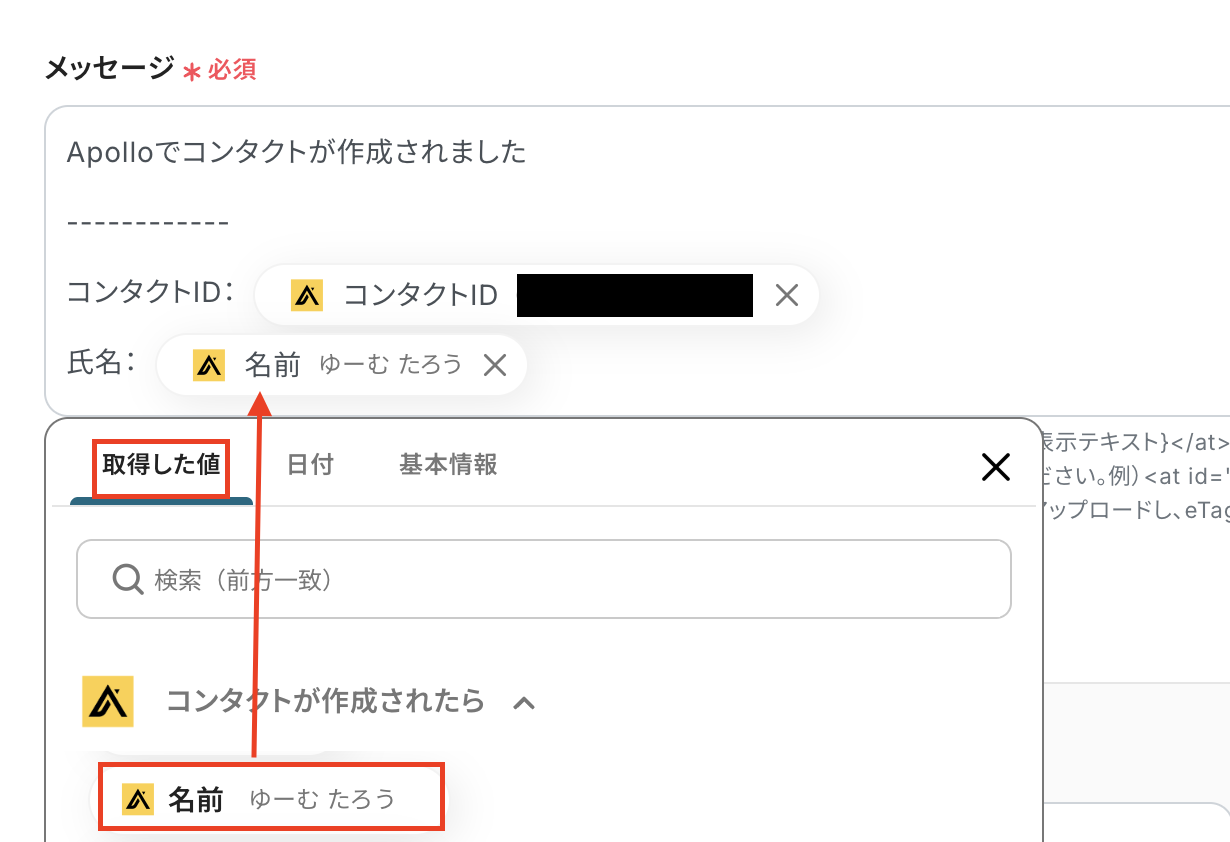This screenshot has width=1230, height=842.
Task: Toggle the コンタクトが作成されたら section header
Action: pos(325,701)
